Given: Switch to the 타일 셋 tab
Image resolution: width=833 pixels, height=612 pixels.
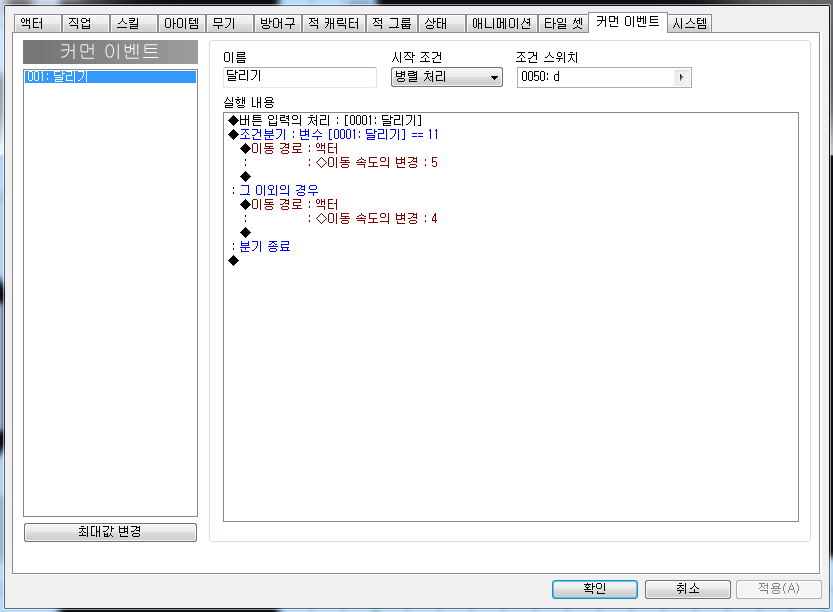Looking at the screenshot, I should 563,23.
